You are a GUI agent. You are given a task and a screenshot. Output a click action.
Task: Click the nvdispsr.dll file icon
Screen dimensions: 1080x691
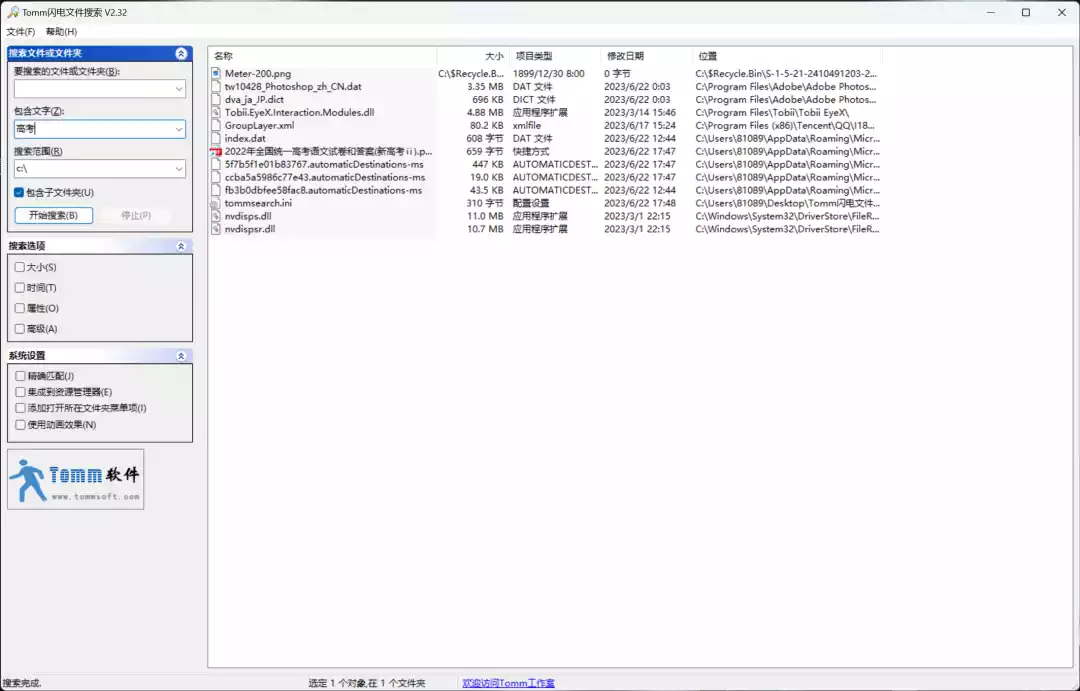point(216,229)
